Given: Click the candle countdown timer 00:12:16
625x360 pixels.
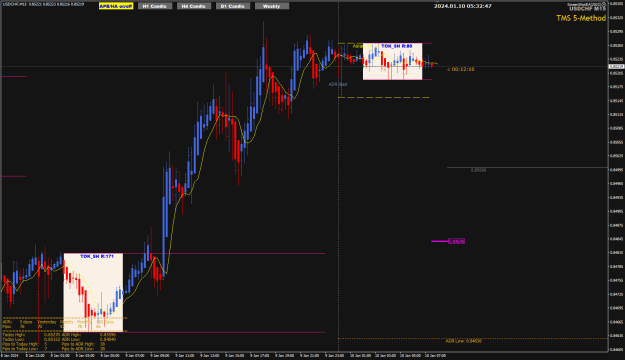Looking at the screenshot, I should [461, 69].
